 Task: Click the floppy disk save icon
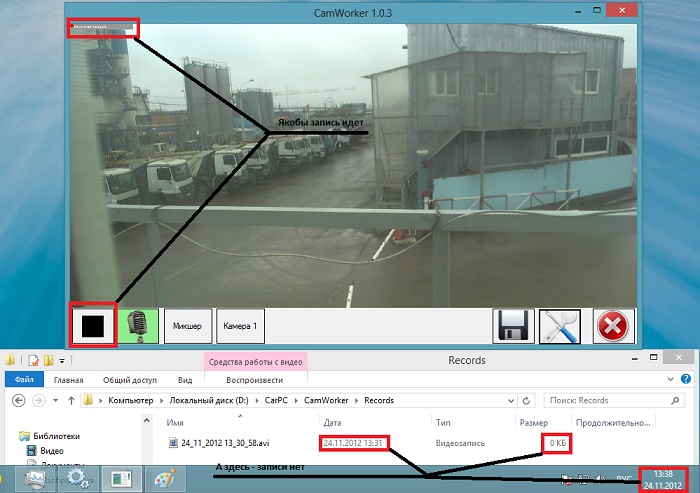tap(512, 327)
